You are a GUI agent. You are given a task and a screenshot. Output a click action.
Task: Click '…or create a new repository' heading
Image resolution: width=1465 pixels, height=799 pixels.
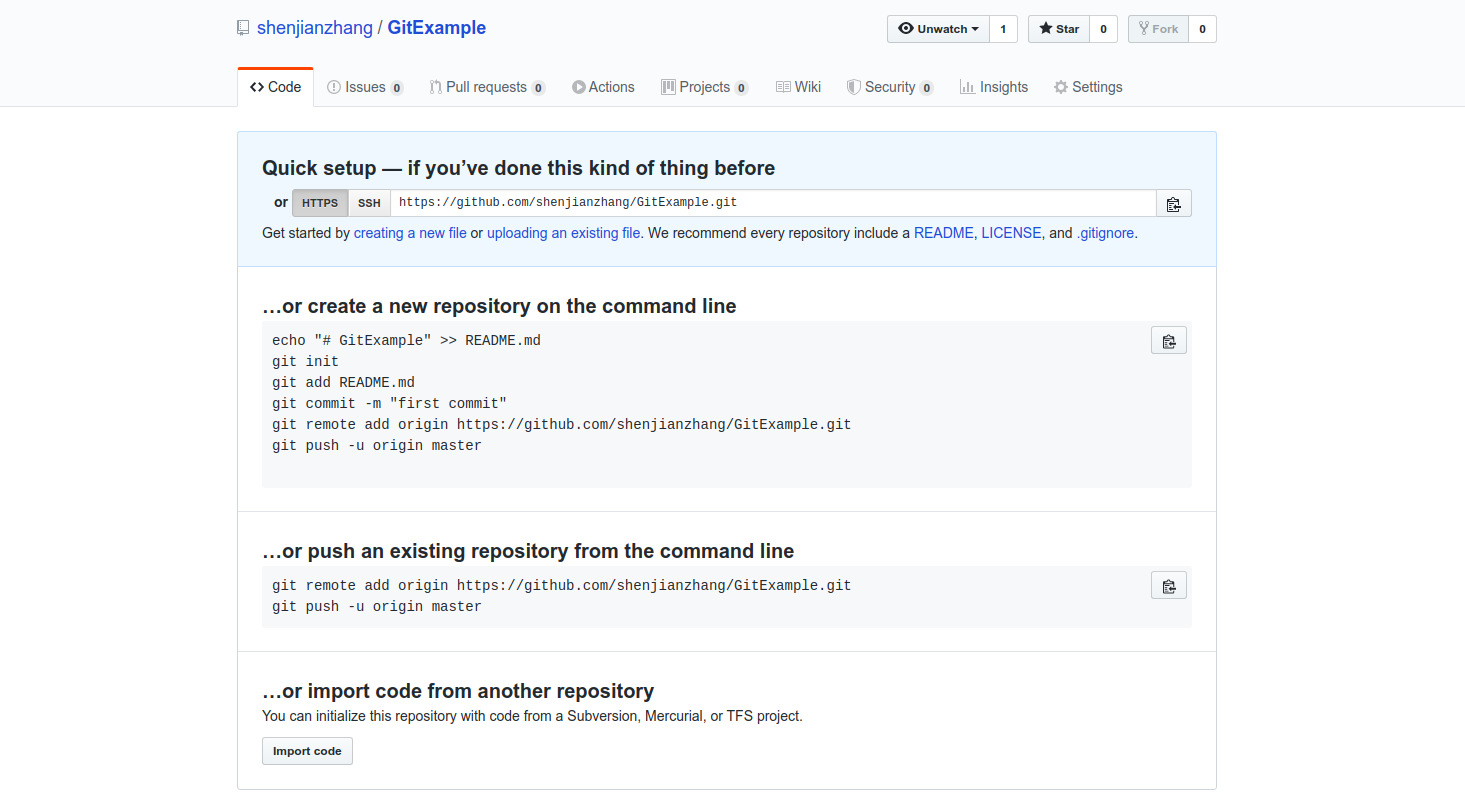pyautogui.click(x=499, y=306)
